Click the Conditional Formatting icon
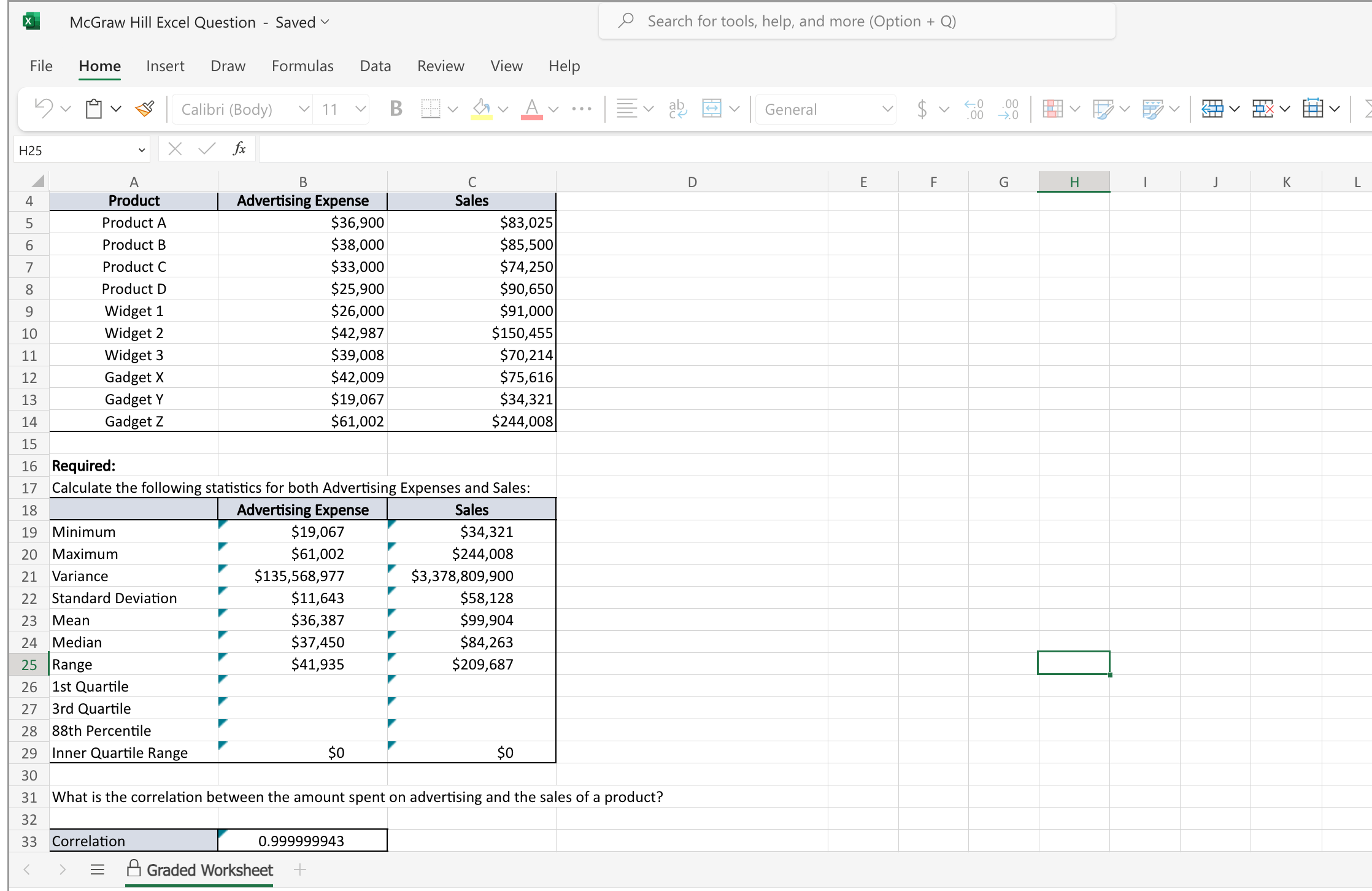 [1052, 109]
